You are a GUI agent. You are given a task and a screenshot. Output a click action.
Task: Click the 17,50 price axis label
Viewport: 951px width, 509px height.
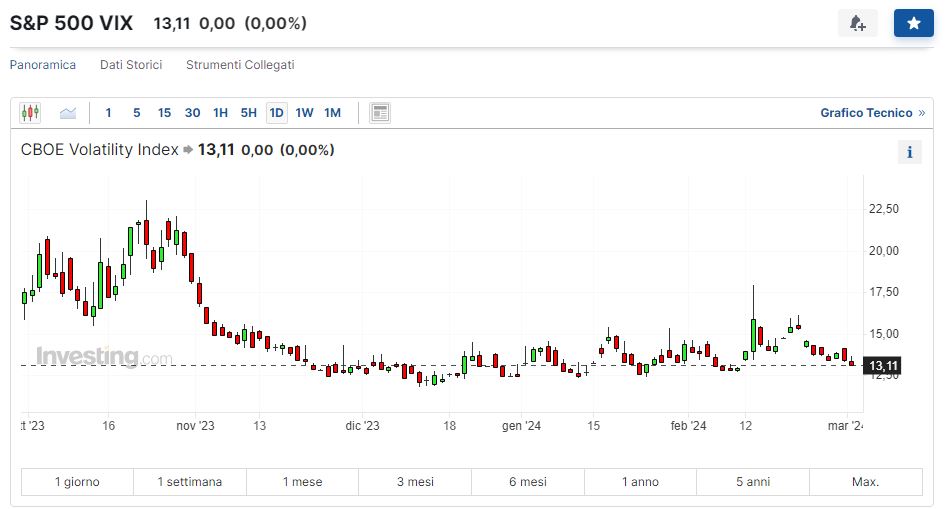pos(884,292)
